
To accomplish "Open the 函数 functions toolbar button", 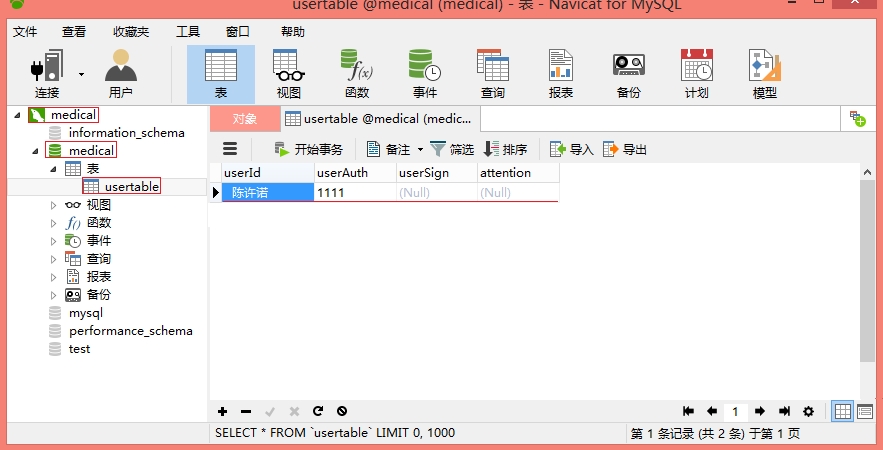I will (x=357, y=74).
